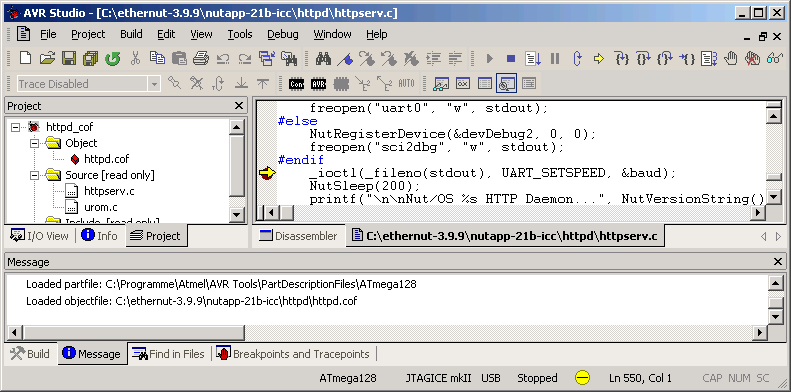
Task: Click the AUTO toolbar button
Action: coord(406,83)
